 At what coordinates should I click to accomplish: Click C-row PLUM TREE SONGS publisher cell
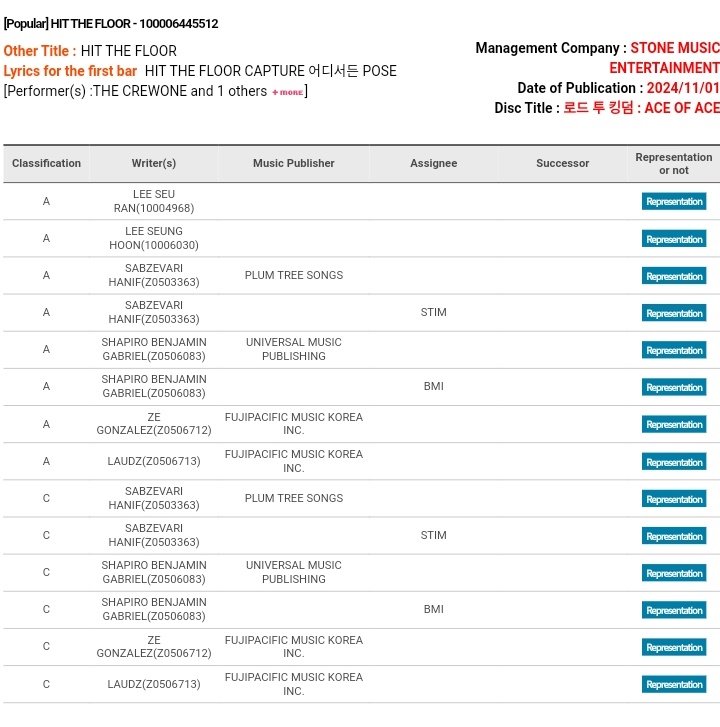coord(294,498)
